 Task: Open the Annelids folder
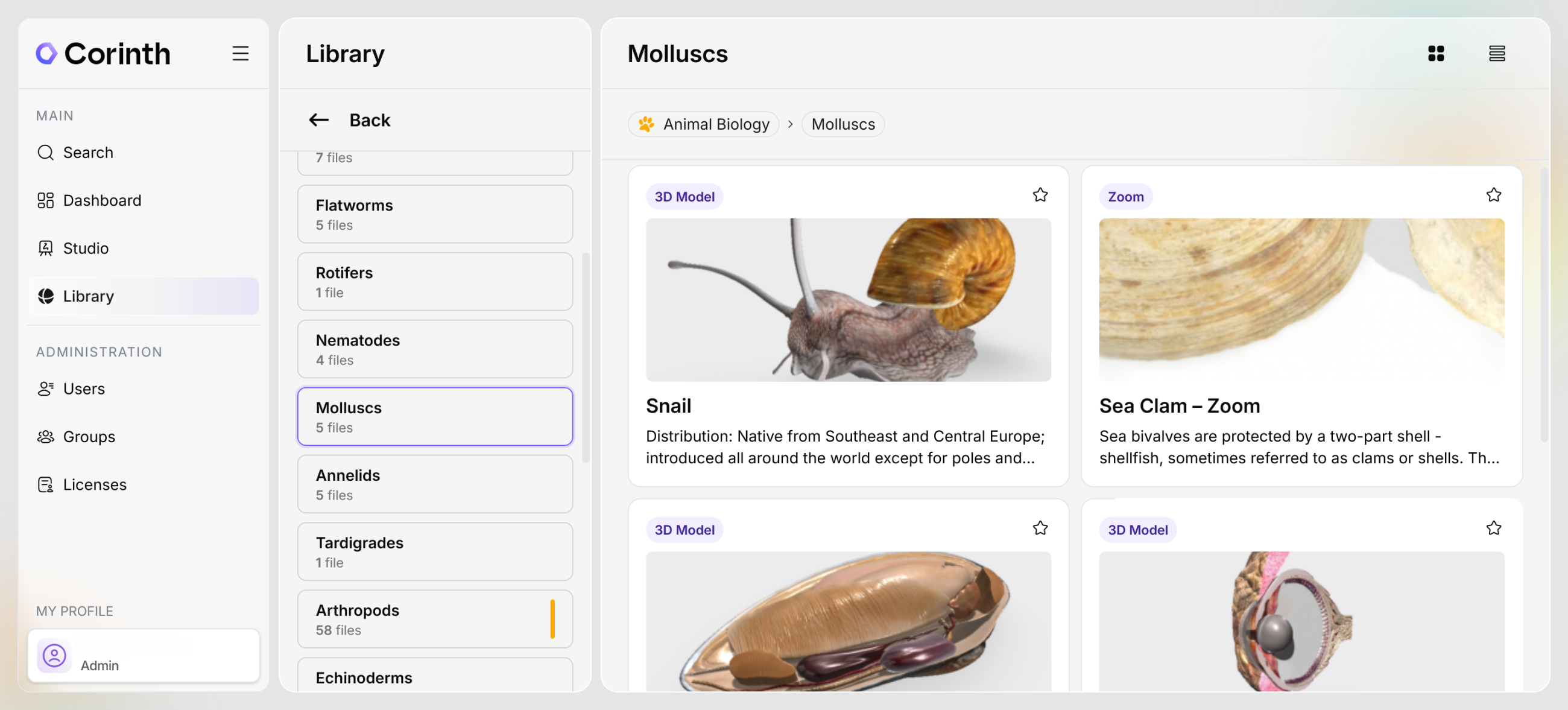435,485
